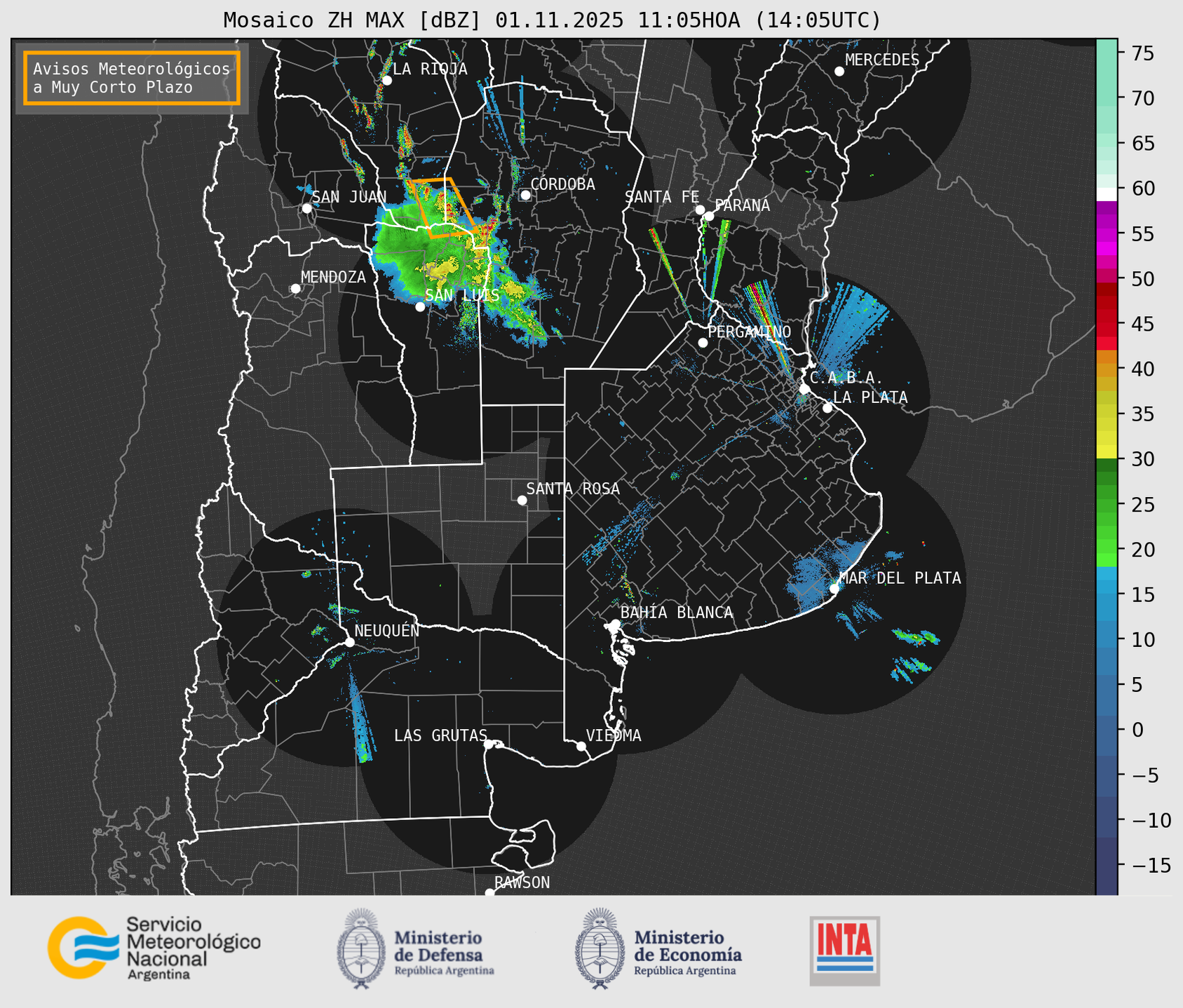
Task: Click the 30 tick label on the color scale
Action: pos(1144,459)
